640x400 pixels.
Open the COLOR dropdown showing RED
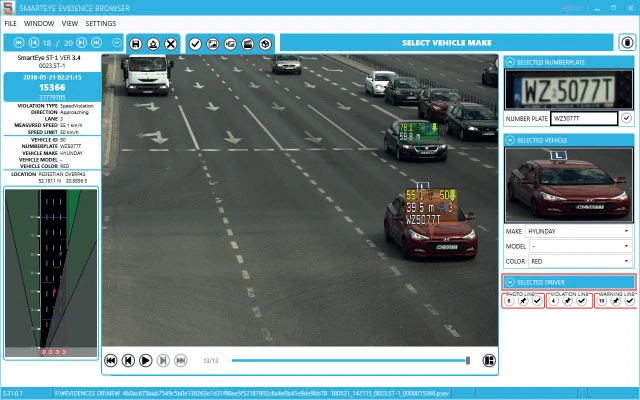578,261
